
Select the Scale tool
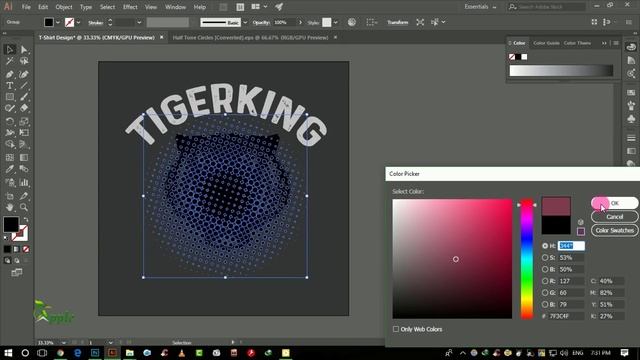[x=24, y=121]
